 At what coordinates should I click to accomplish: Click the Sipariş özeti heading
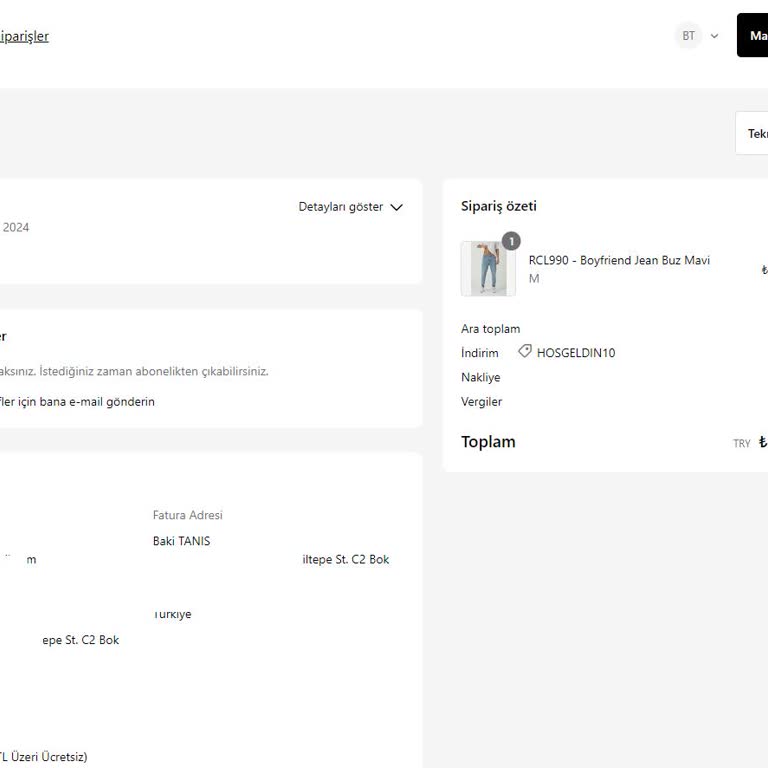click(499, 206)
